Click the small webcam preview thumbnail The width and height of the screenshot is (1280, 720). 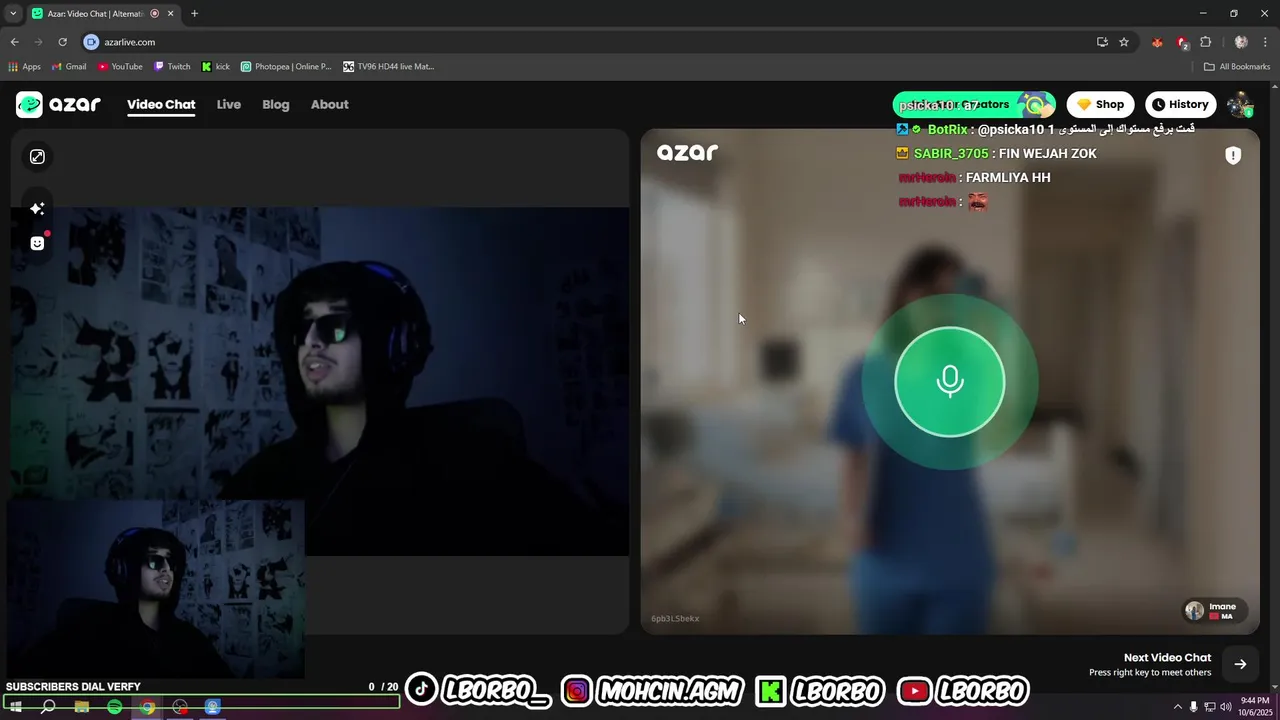tap(155, 590)
